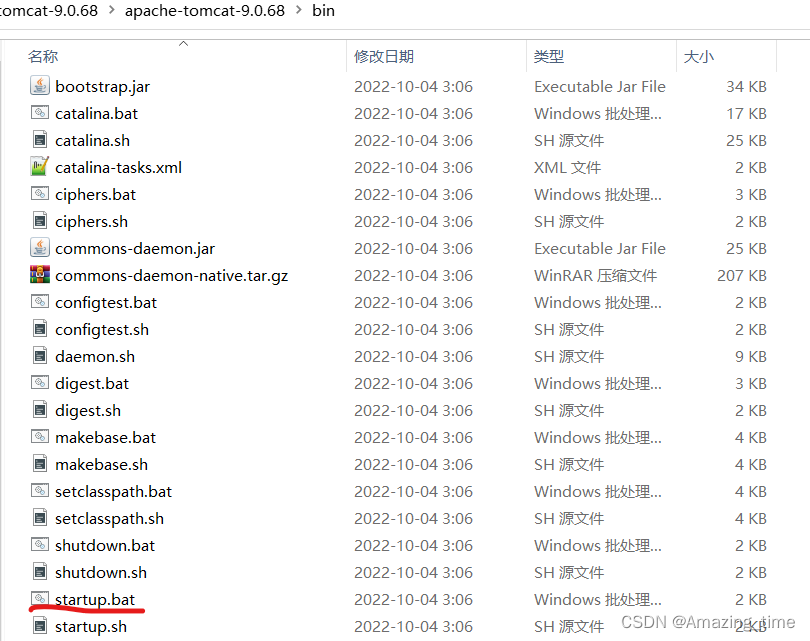Select the file name setclasspath.bat

(114, 491)
